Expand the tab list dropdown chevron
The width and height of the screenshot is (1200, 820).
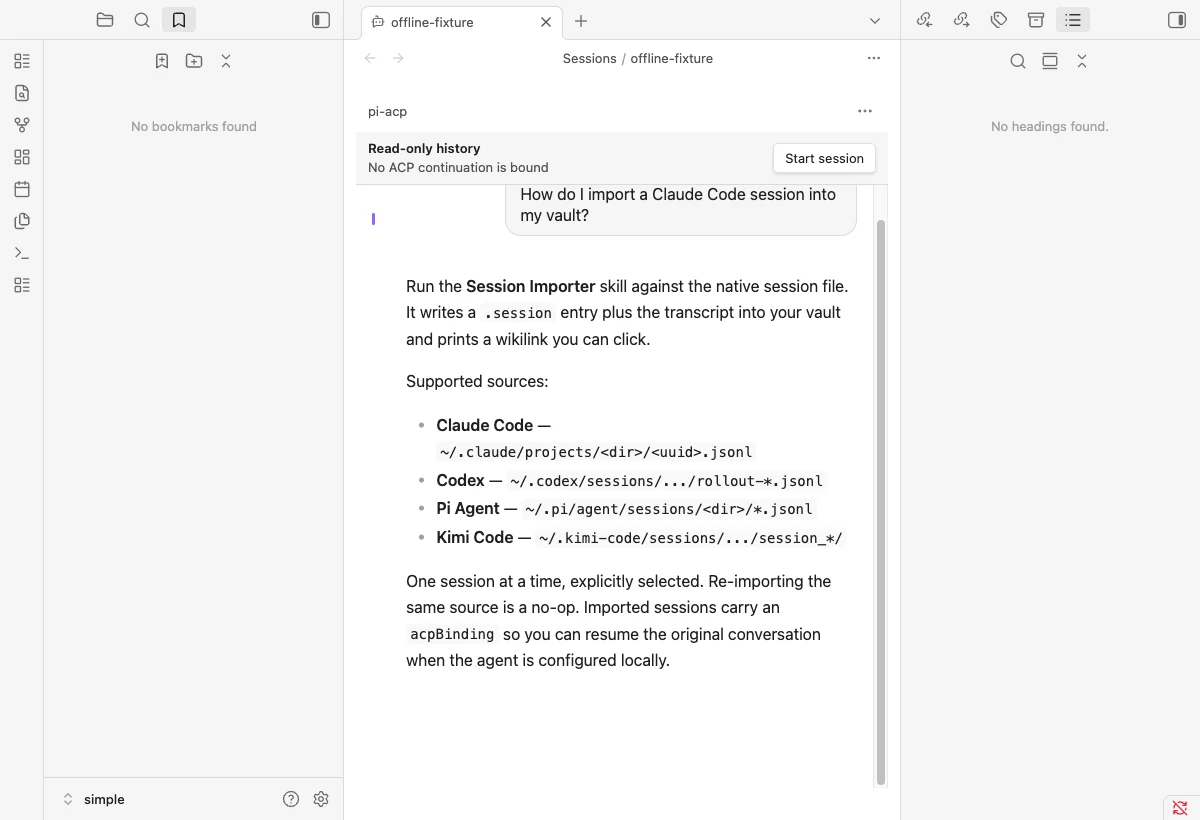click(x=875, y=21)
